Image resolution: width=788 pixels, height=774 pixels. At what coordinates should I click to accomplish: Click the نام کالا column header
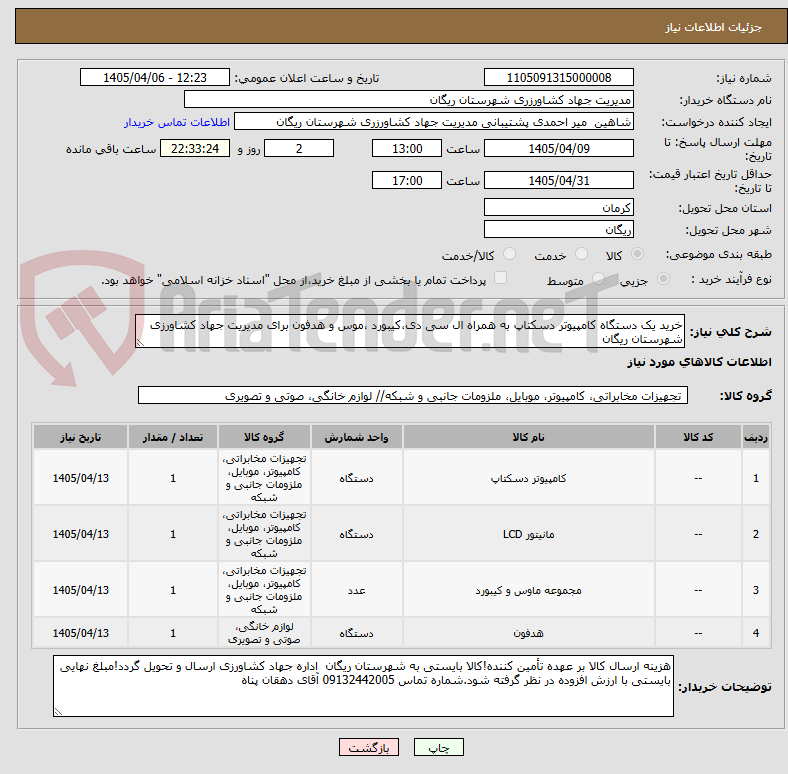[x=528, y=437]
